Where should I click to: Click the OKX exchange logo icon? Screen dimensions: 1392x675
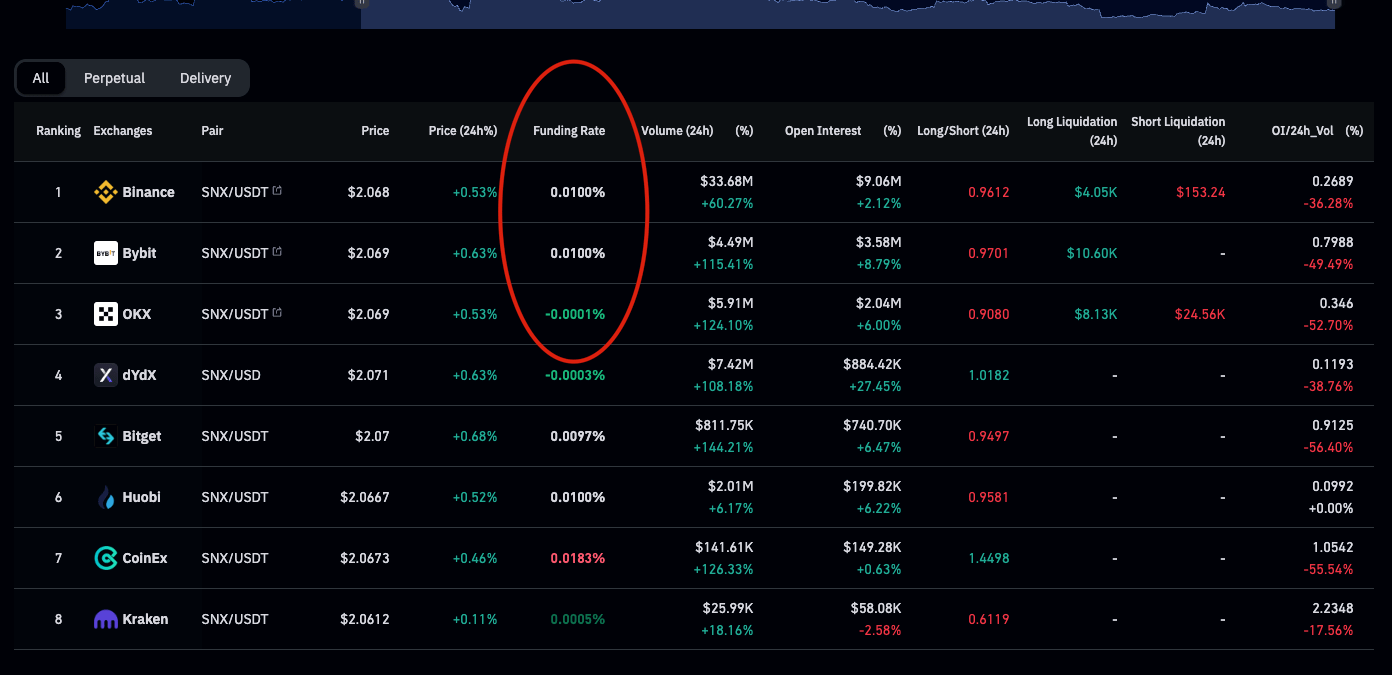click(x=105, y=314)
